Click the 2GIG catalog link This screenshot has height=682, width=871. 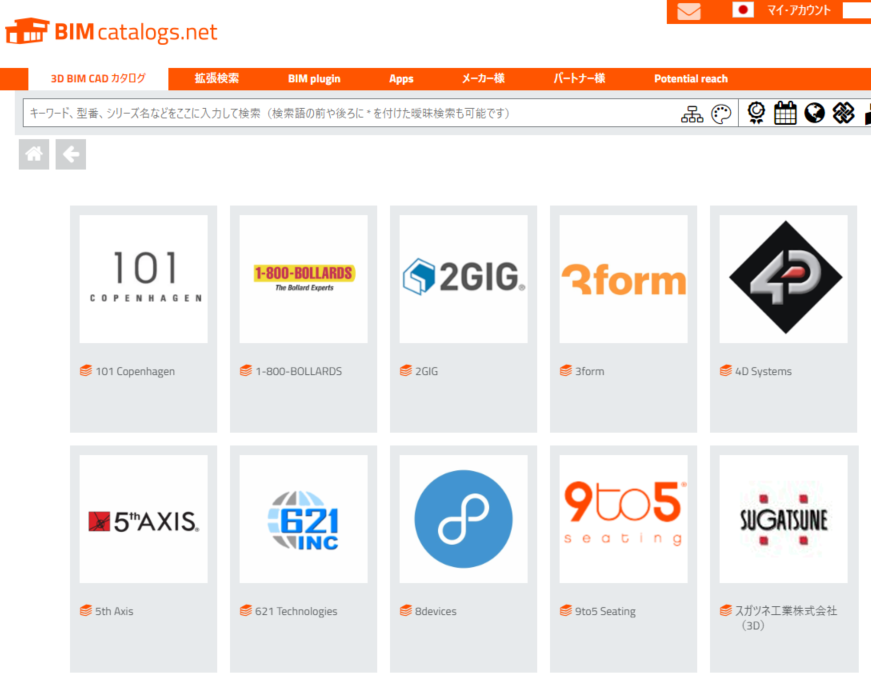[x=426, y=371]
